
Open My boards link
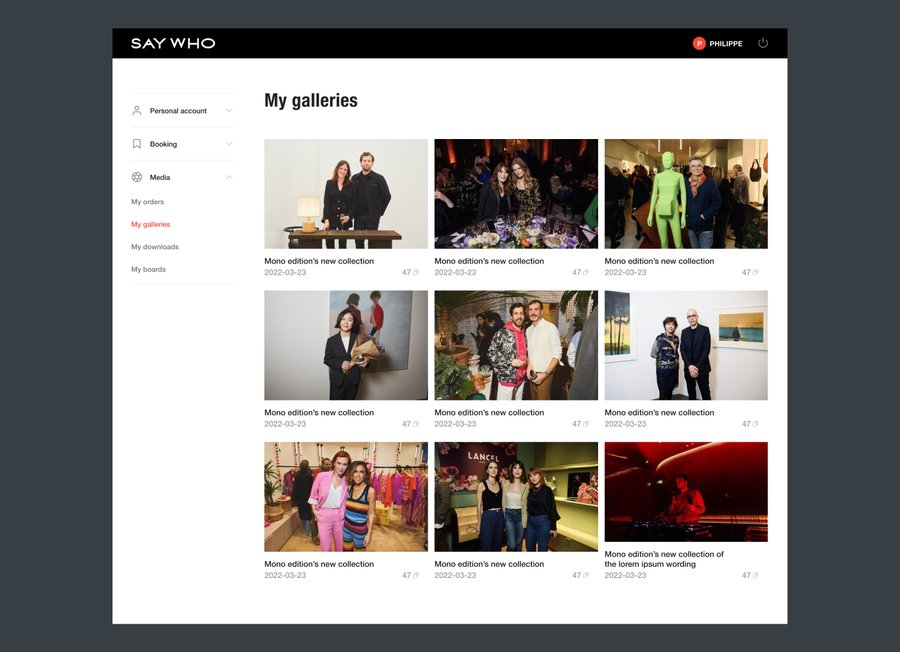click(148, 269)
